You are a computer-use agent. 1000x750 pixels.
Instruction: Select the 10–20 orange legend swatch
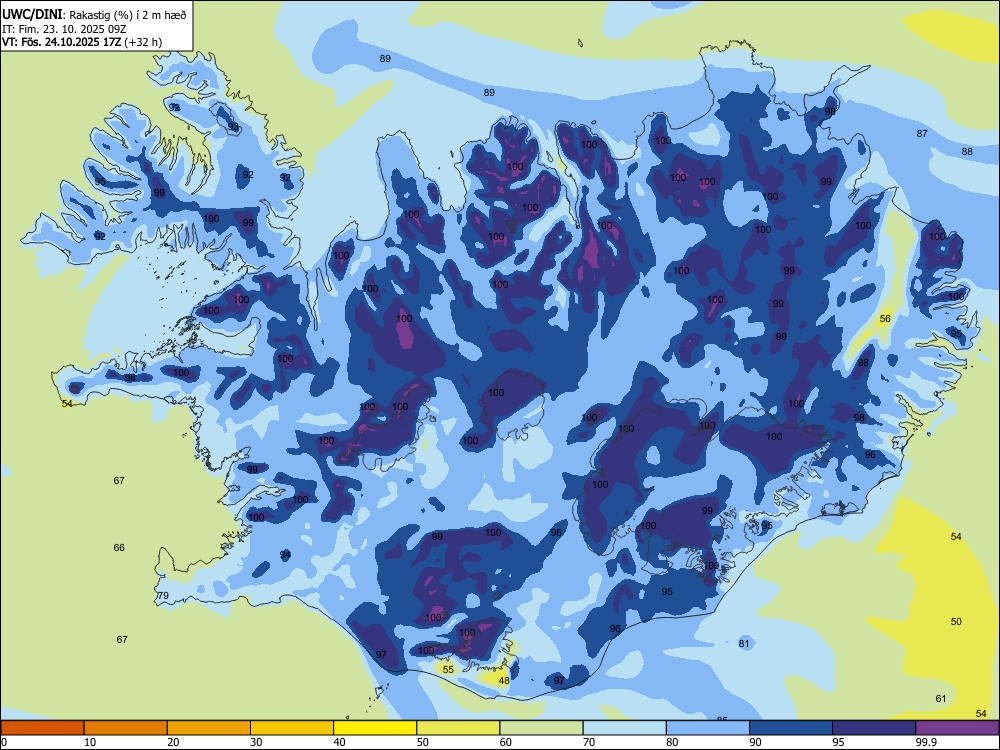pos(126,728)
